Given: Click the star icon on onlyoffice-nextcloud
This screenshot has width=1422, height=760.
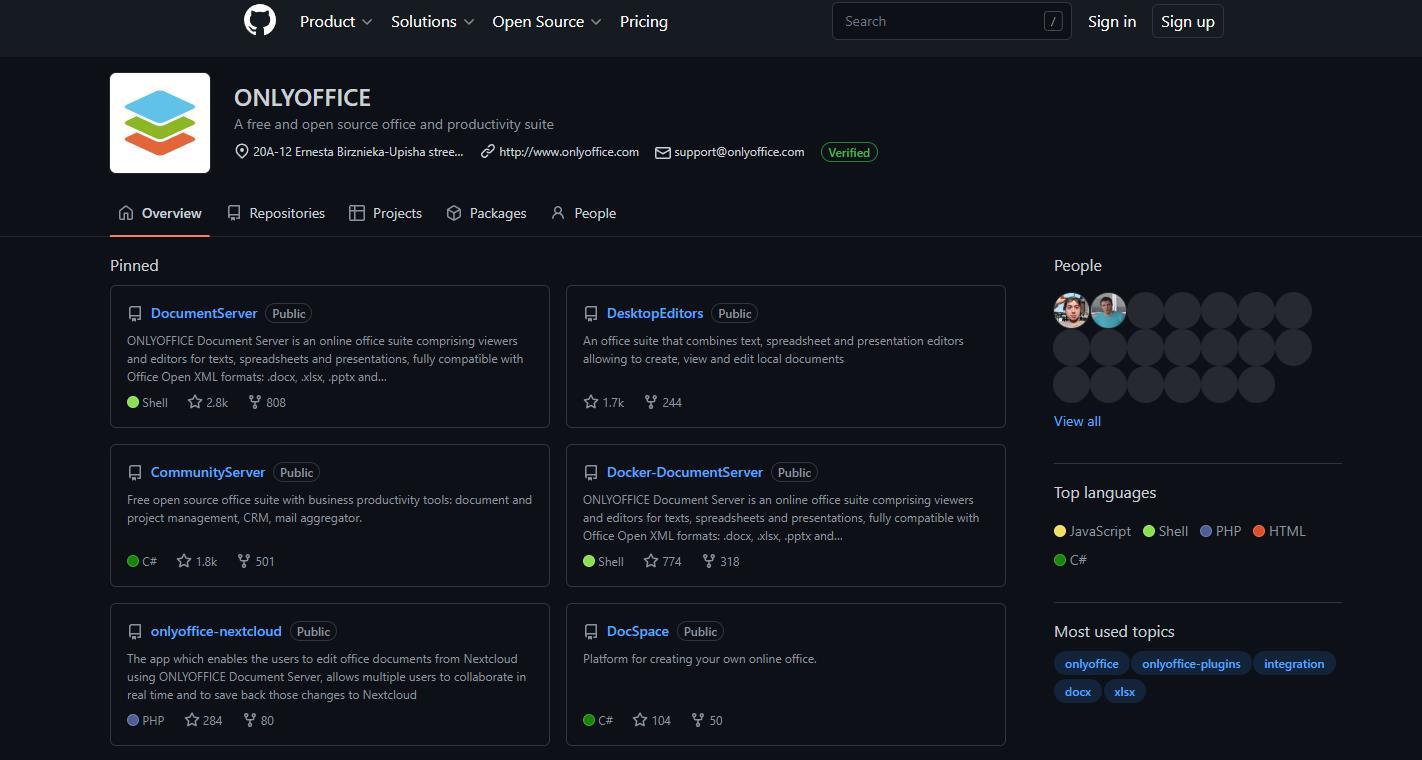Looking at the screenshot, I should click(x=192, y=720).
